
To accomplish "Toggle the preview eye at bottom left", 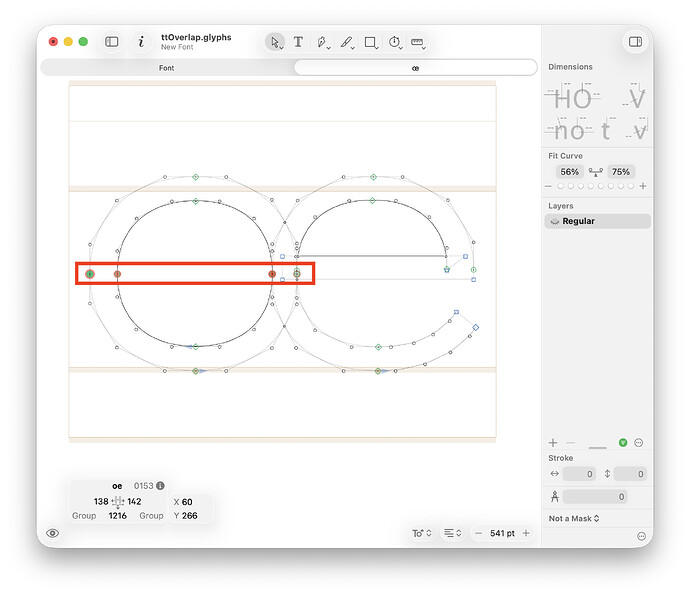I will tap(53, 533).
